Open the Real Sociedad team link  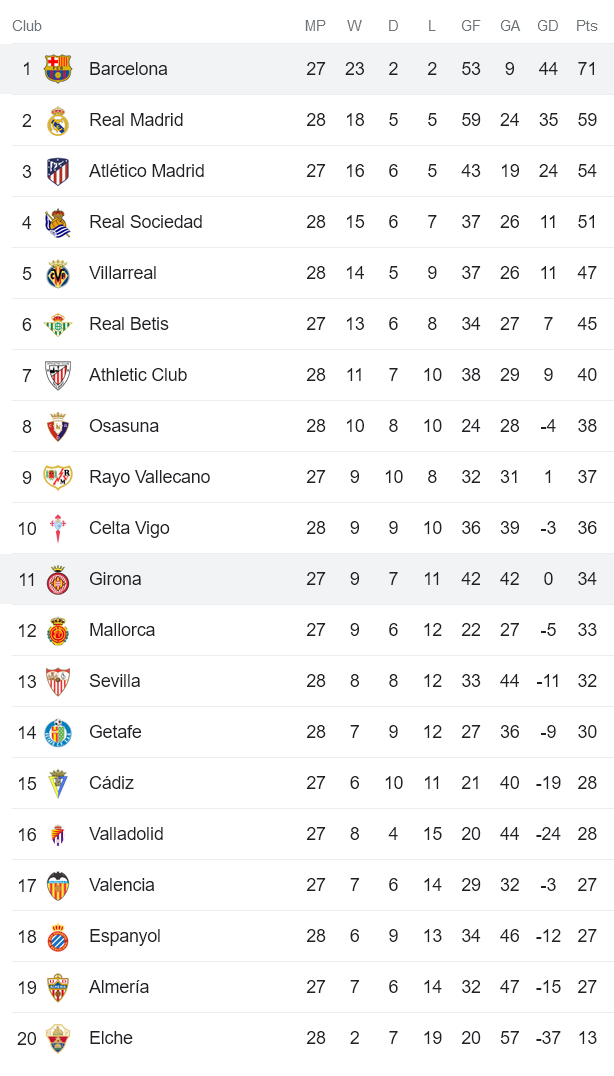145,222
